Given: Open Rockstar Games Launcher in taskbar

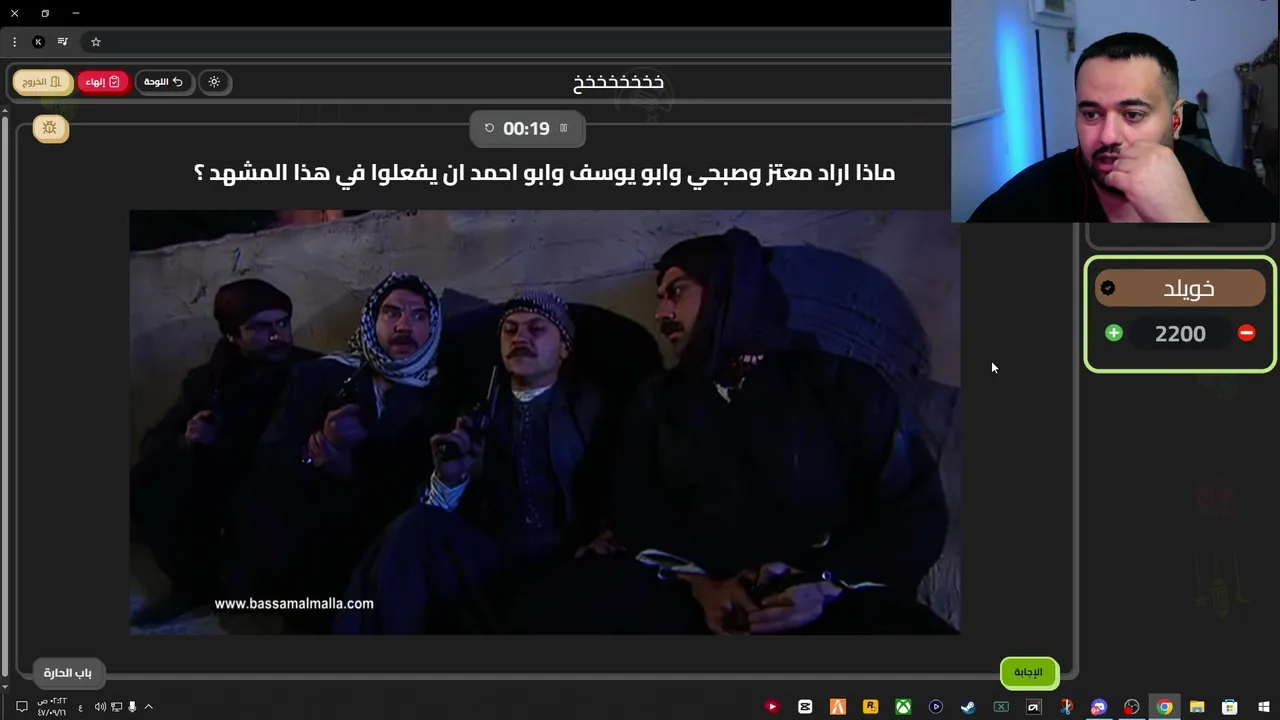Looking at the screenshot, I should tap(870, 707).
